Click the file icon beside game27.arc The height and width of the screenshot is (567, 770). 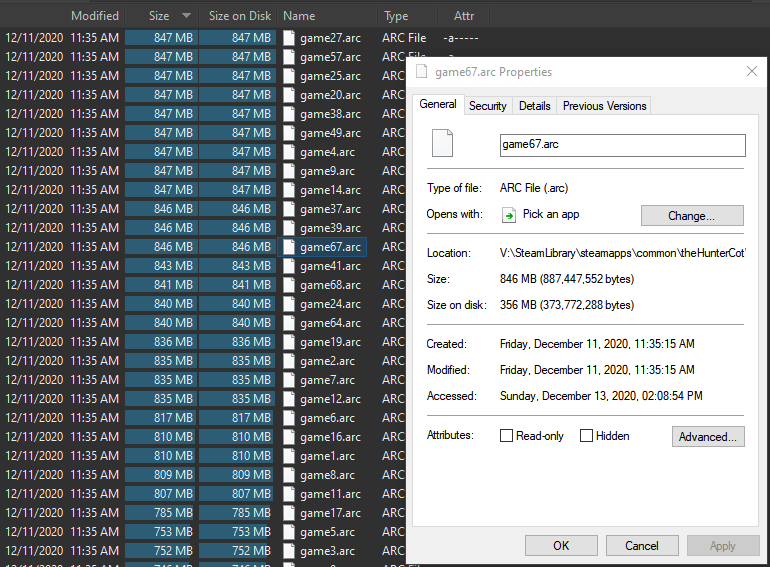click(x=289, y=38)
